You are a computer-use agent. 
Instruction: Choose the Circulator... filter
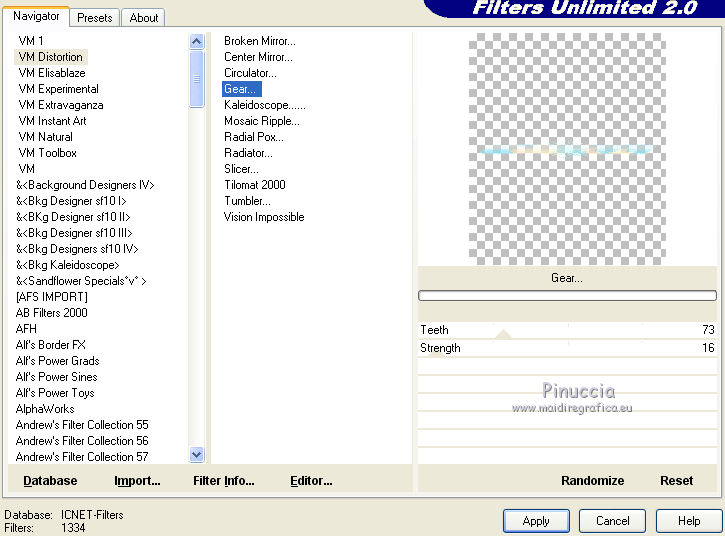tap(250, 73)
